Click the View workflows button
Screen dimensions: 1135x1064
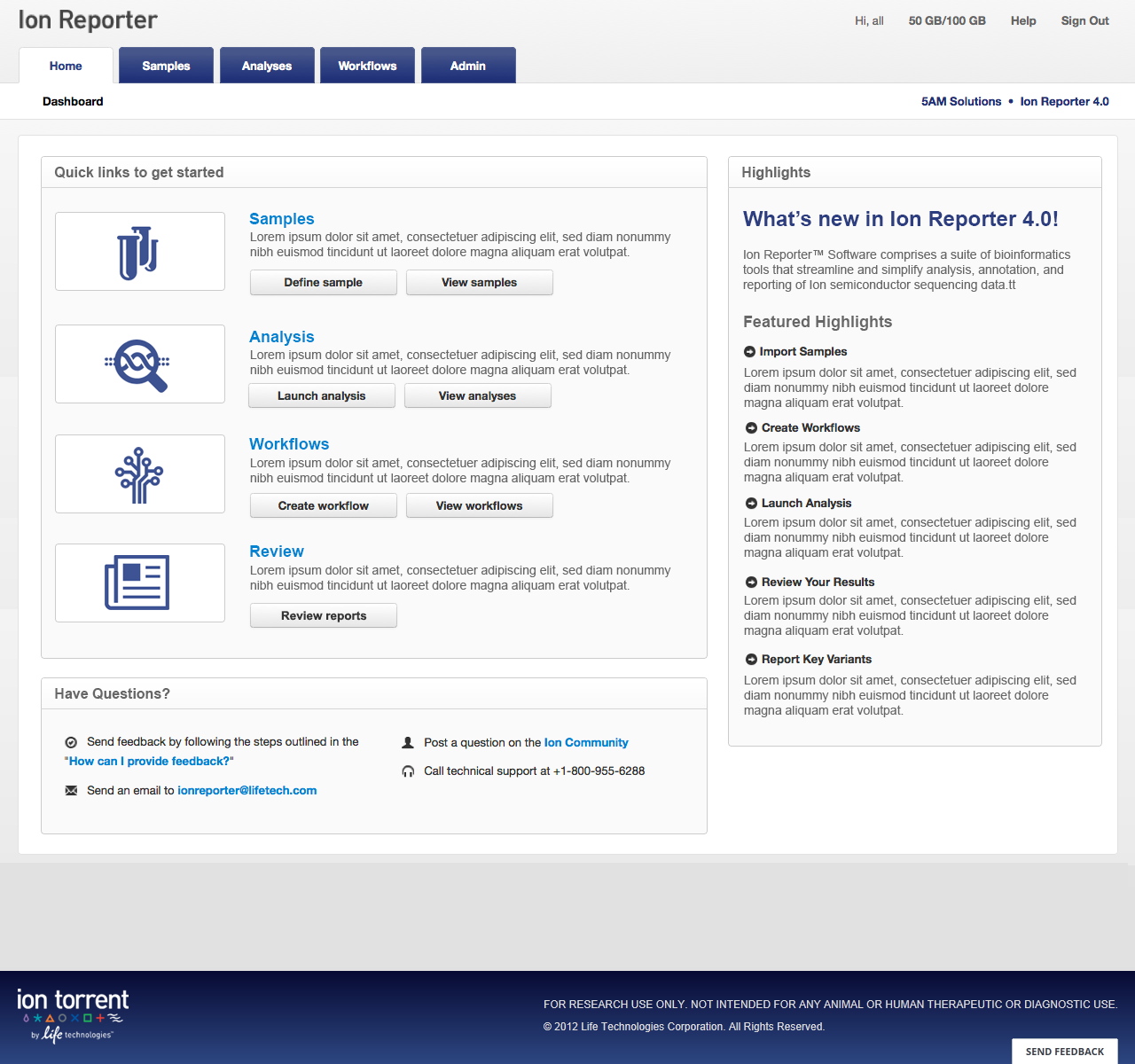pyautogui.click(x=480, y=506)
